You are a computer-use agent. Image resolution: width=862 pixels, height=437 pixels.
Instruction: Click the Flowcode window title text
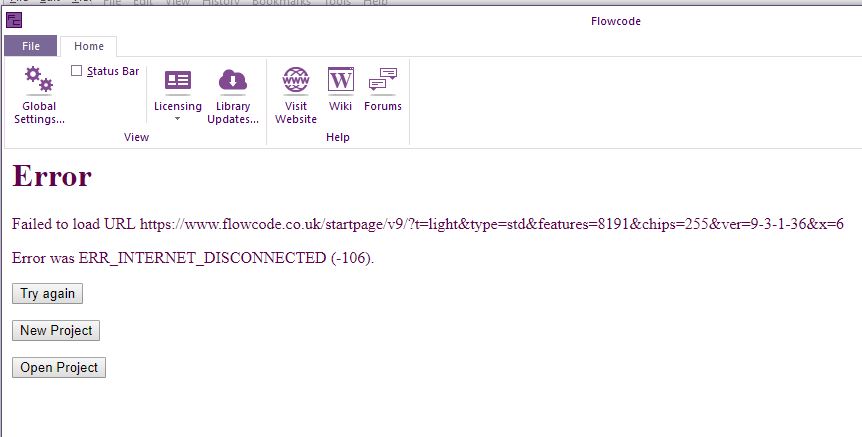[x=616, y=21]
